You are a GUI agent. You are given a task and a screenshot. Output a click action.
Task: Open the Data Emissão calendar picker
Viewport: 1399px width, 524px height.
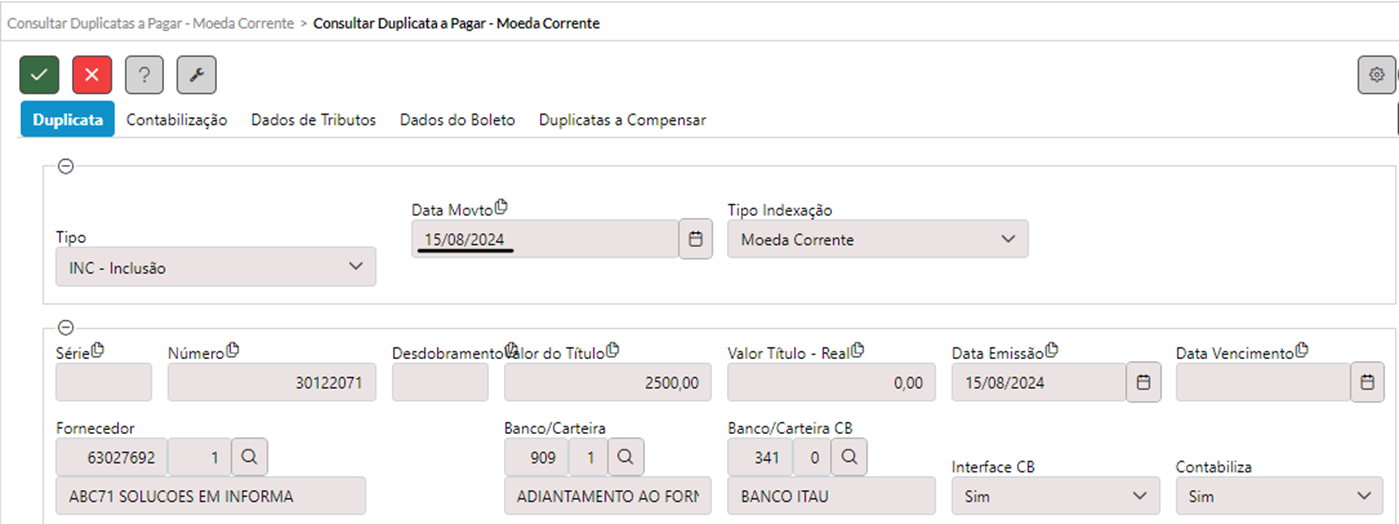[1144, 382]
